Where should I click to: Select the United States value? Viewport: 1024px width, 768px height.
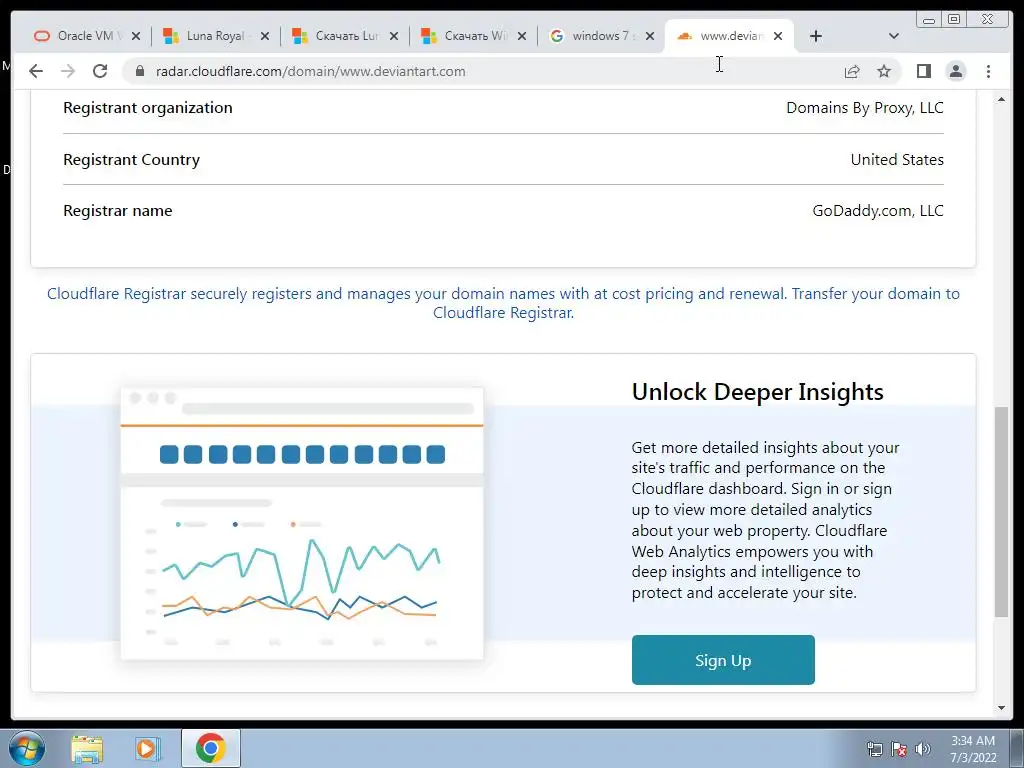897,159
